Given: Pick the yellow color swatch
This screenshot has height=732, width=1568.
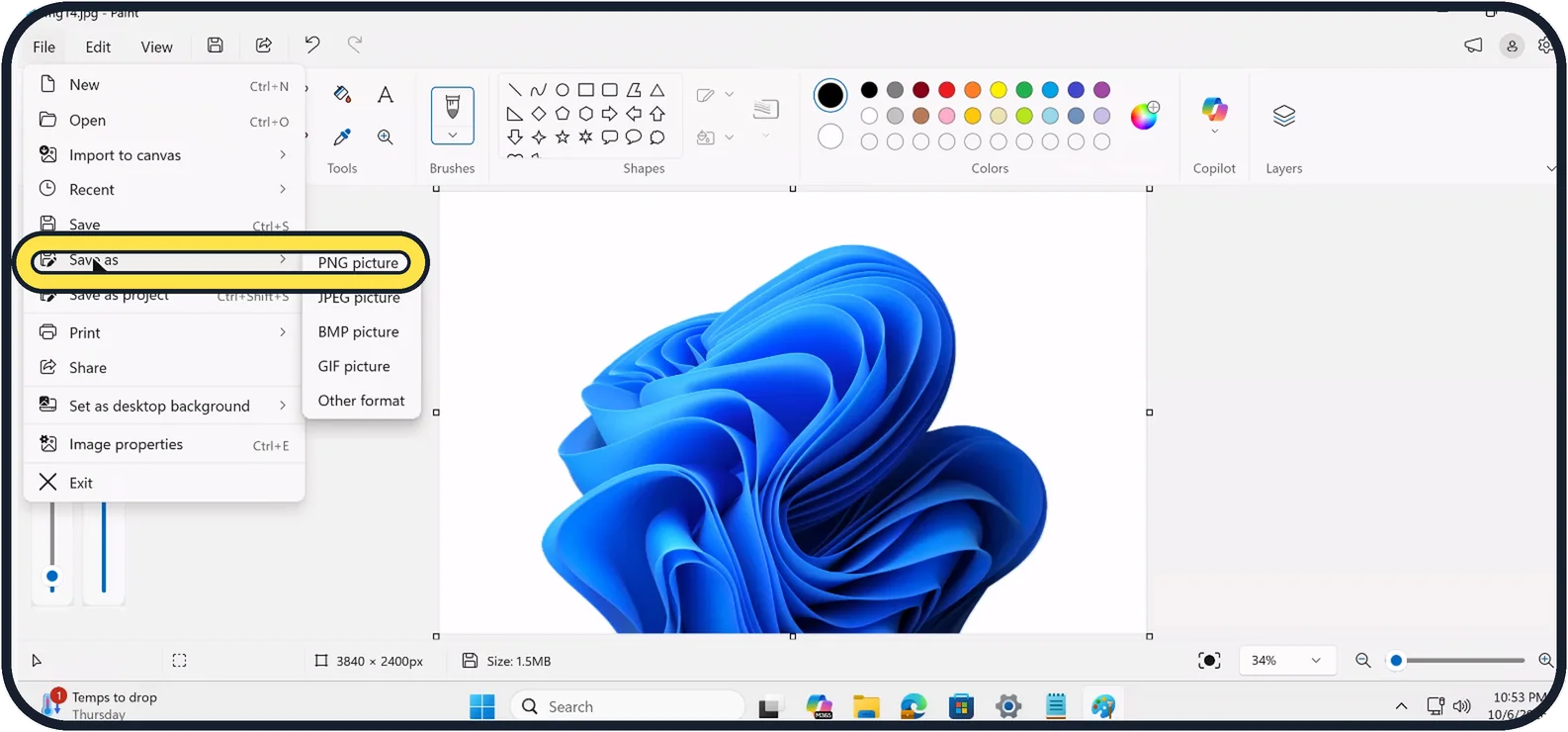Looking at the screenshot, I should (999, 90).
